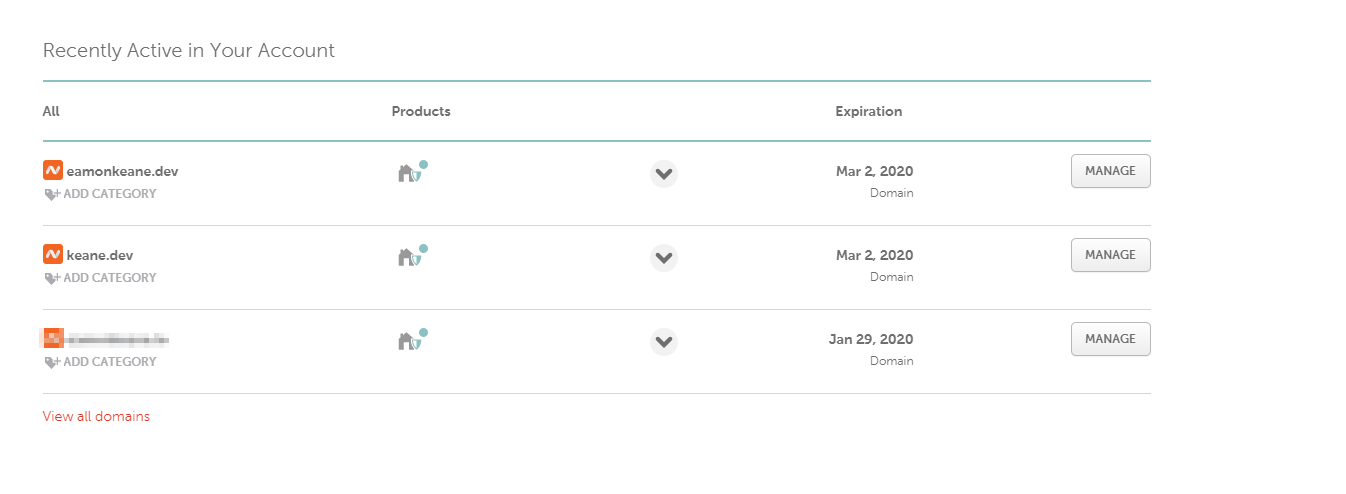
Task: Click the orange logo beside eamonkeane.dev
Action: pyautogui.click(x=53, y=170)
